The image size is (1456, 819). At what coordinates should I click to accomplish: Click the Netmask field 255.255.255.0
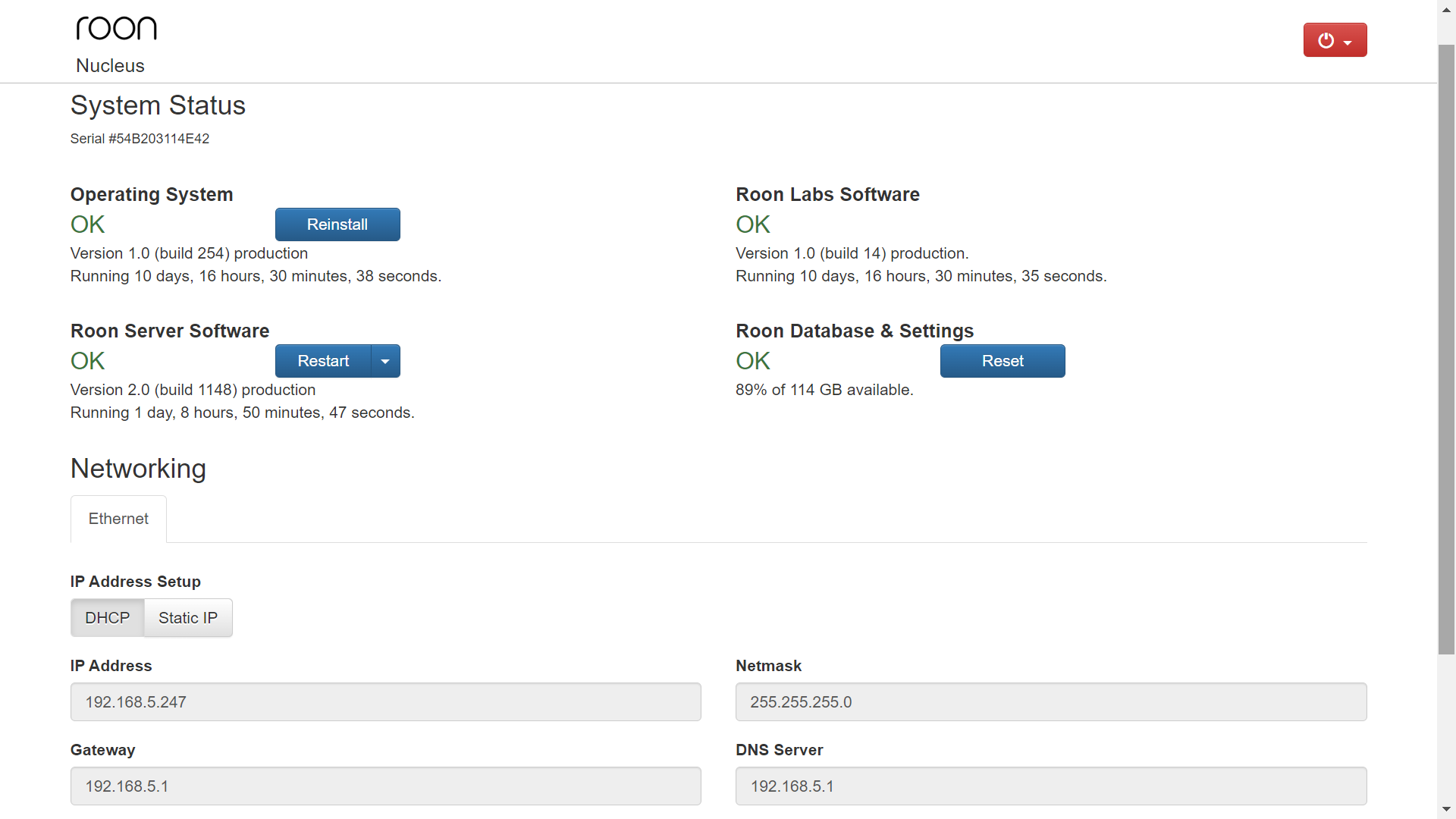(x=1051, y=702)
